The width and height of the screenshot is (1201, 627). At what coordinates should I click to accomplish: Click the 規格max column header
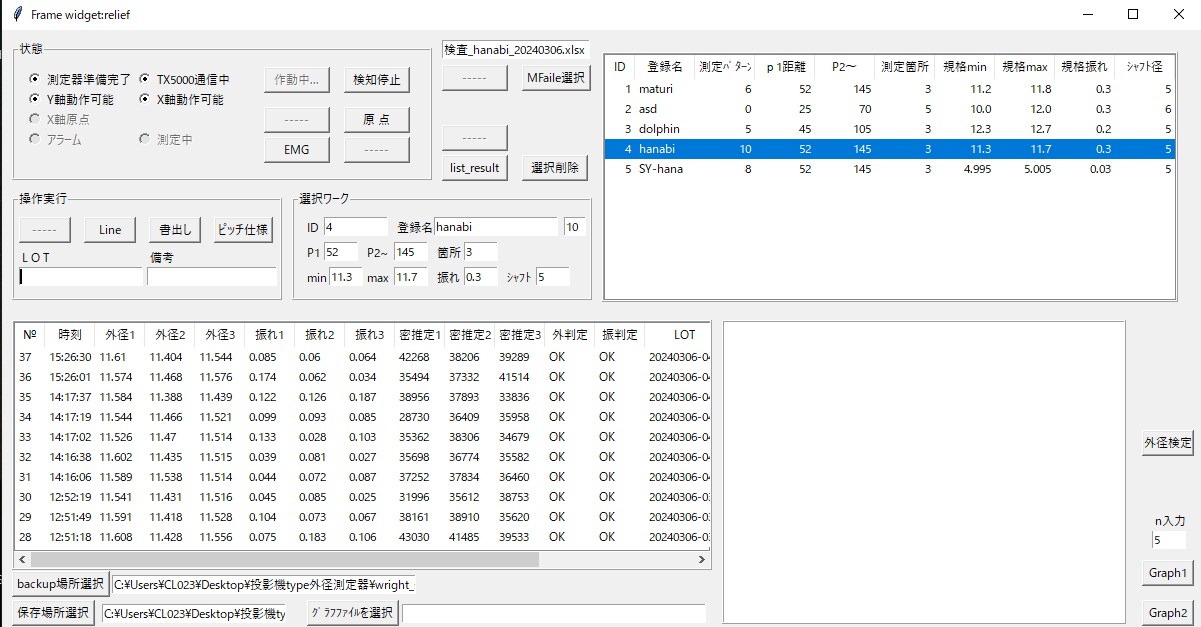1024,67
